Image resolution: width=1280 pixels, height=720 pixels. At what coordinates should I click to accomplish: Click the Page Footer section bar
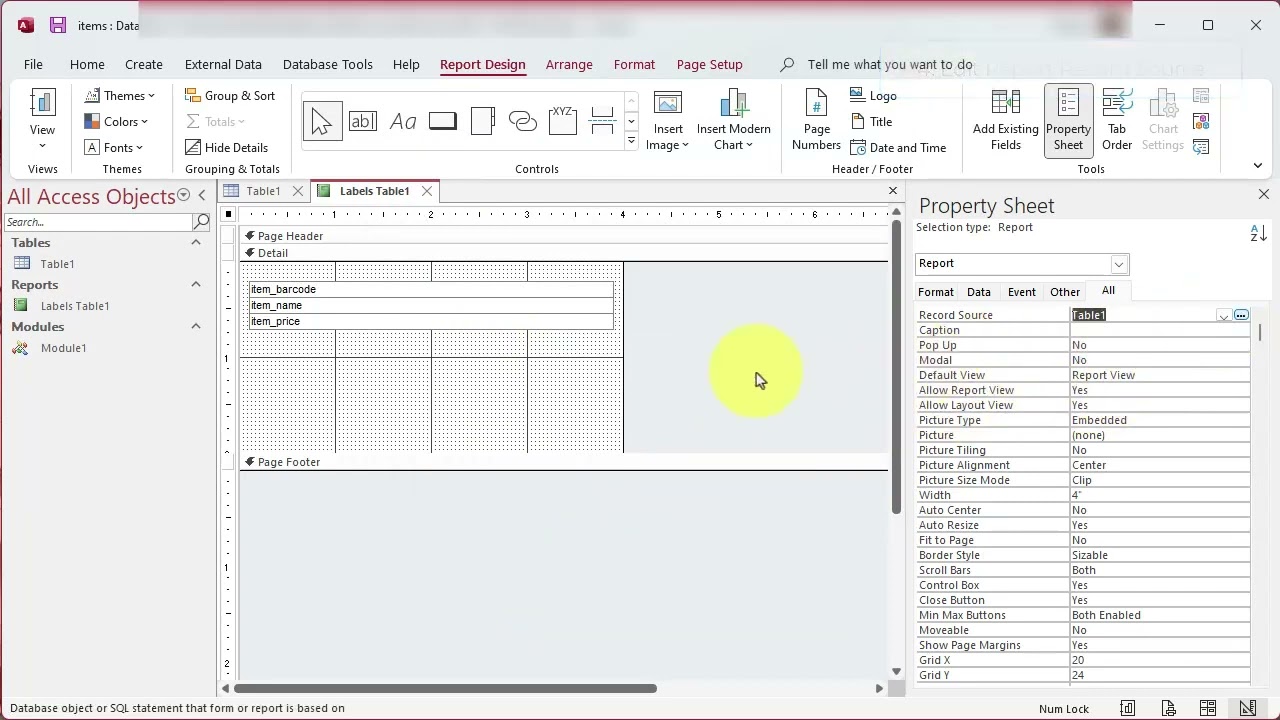tap(565, 462)
